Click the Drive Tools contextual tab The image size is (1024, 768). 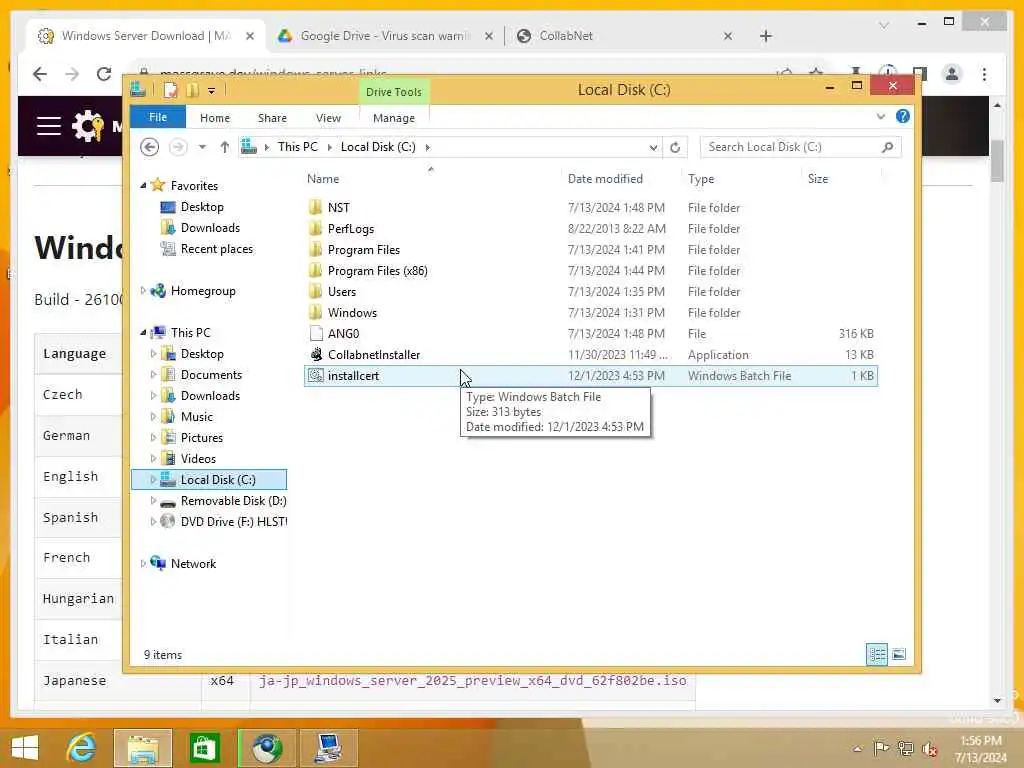pyautogui.click(x=393, y=91)
